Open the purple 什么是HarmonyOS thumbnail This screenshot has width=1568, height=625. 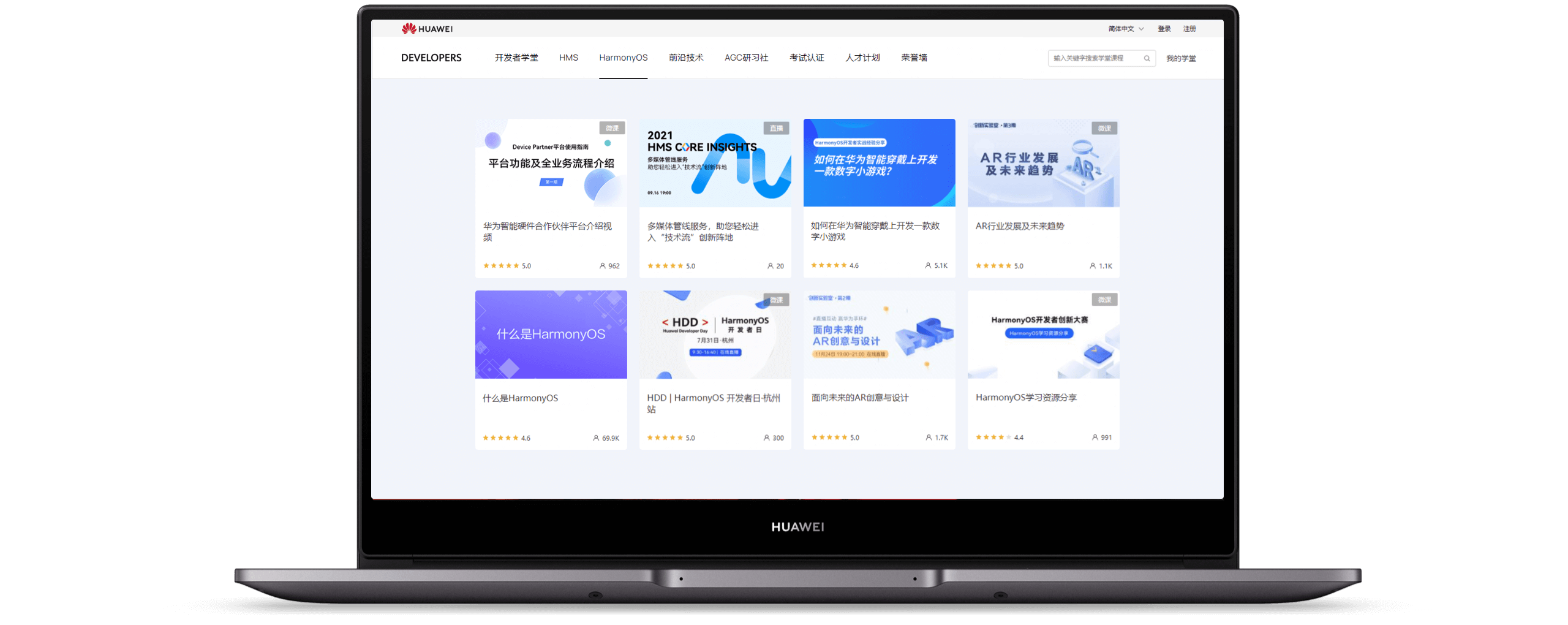pyautogui.click(x=551, y=335)
